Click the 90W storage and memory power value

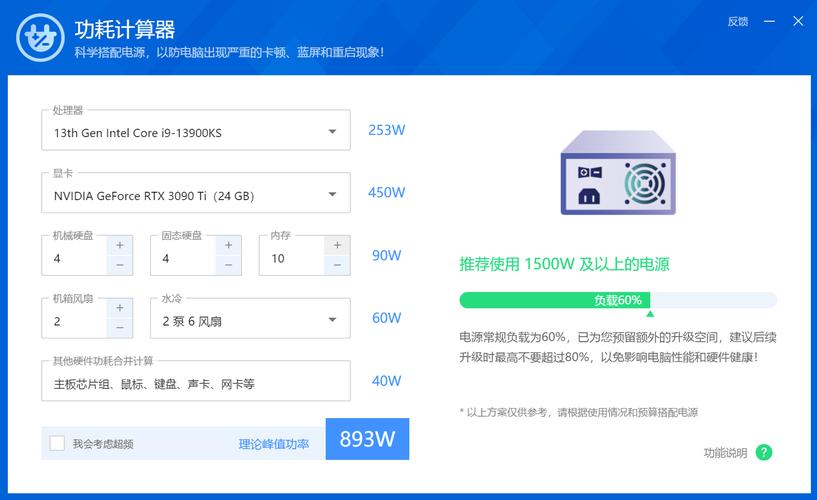[387, 255]
